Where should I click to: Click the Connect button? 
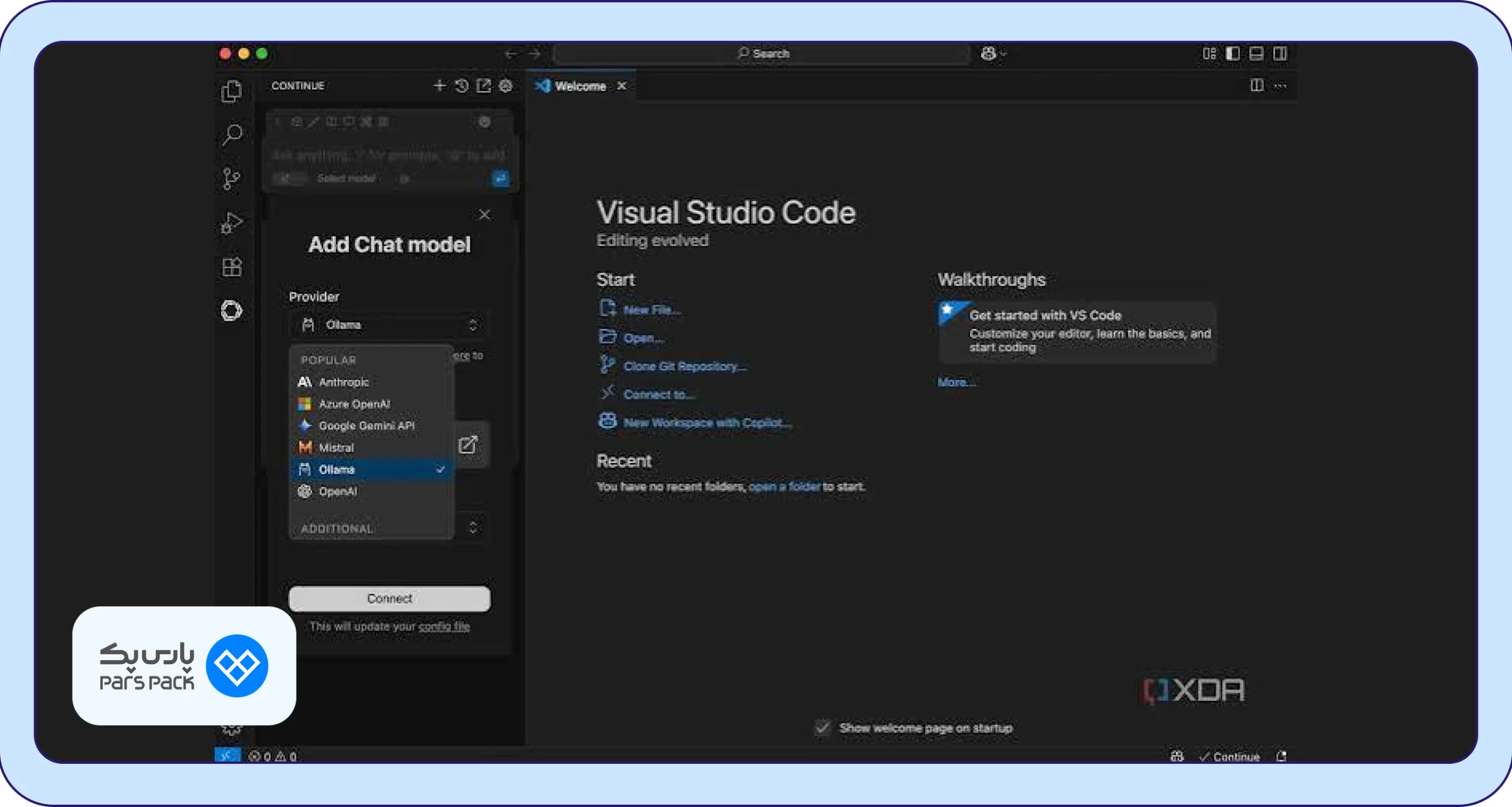(389, 599)
